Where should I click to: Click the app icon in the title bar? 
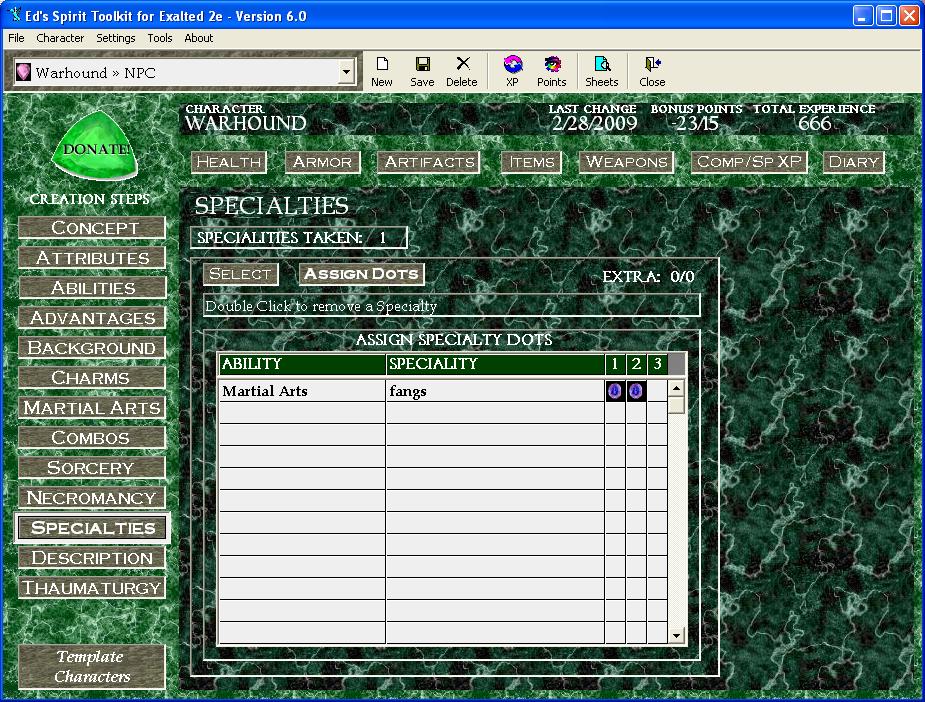coord(14,15)
